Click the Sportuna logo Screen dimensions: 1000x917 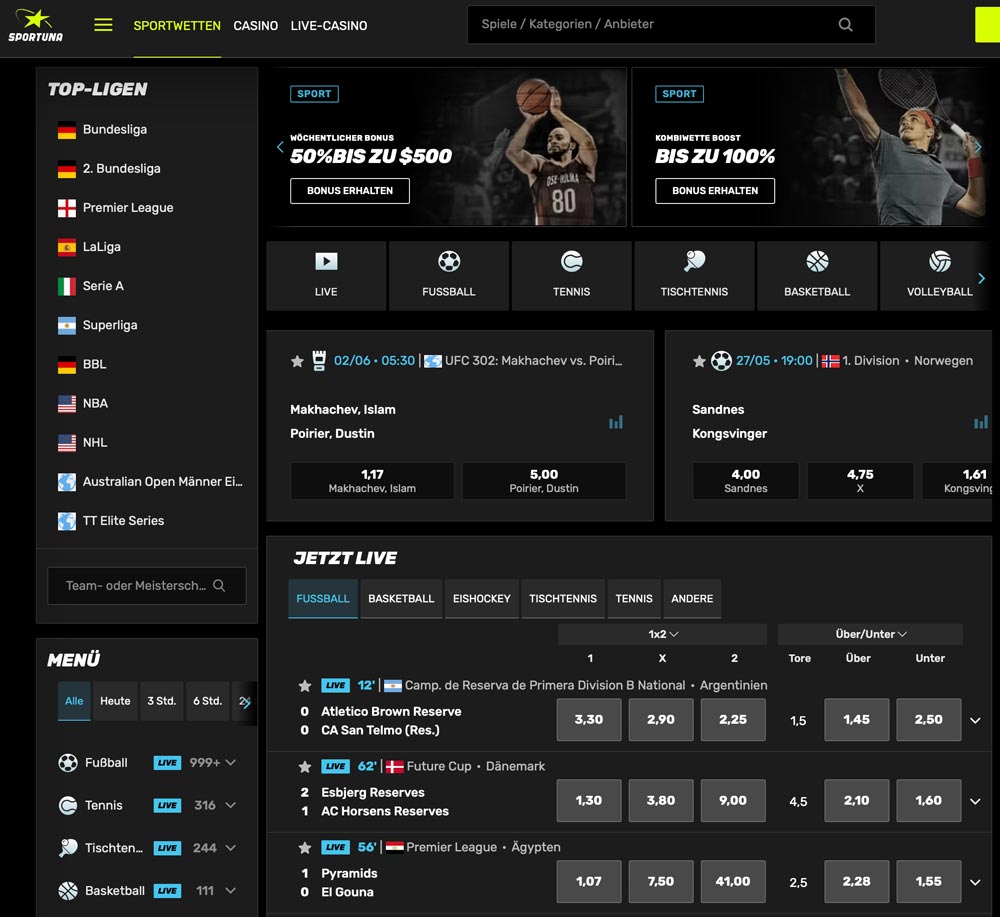[36, 26]
